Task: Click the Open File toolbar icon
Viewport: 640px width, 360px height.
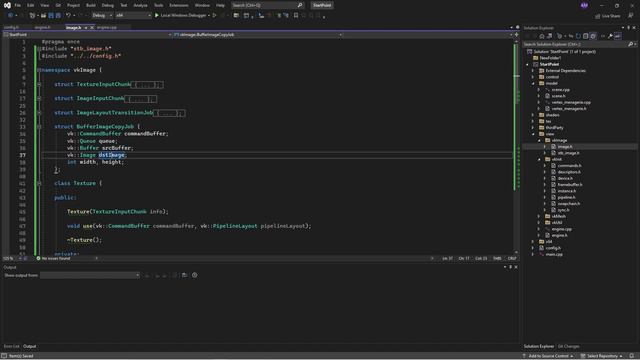Action: (x=43, y=16)
